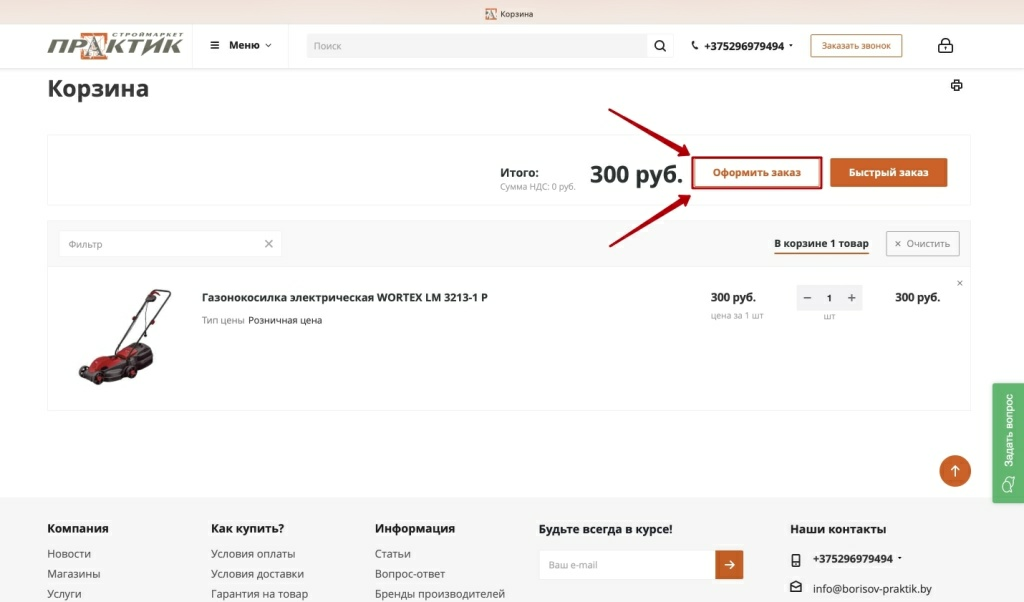Click the Praktik store logo

[x=115, y=45]
